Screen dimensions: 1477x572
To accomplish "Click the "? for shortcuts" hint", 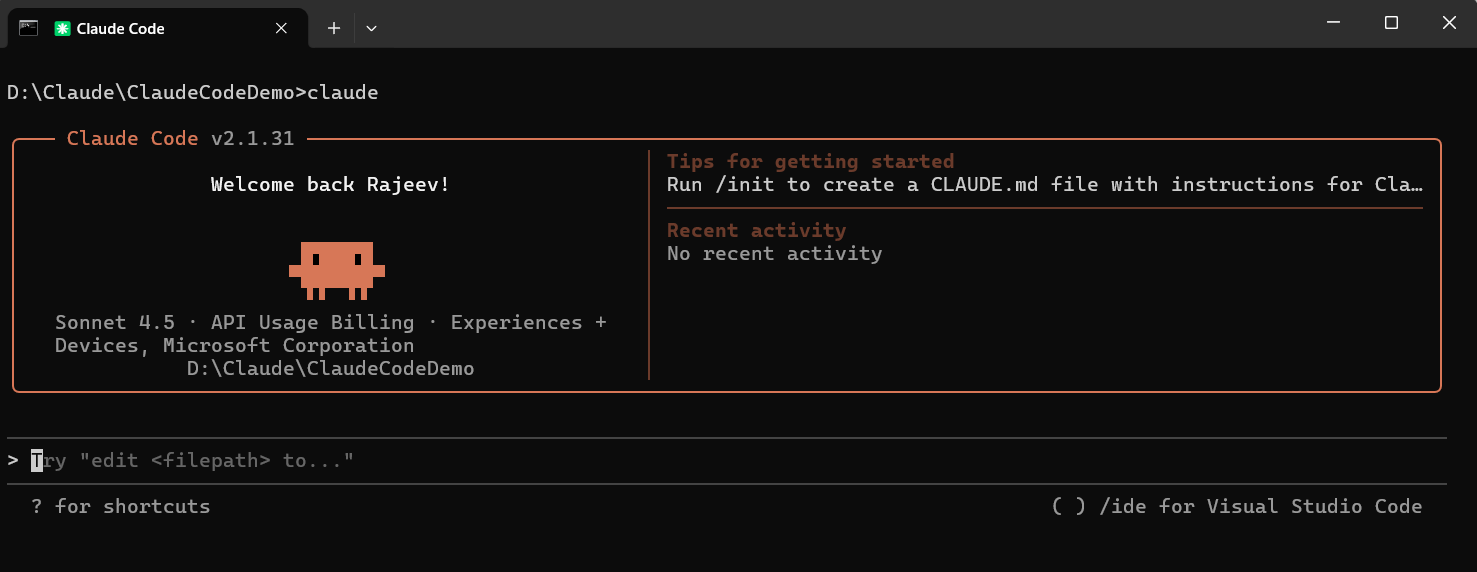I will tap(121, 506).
